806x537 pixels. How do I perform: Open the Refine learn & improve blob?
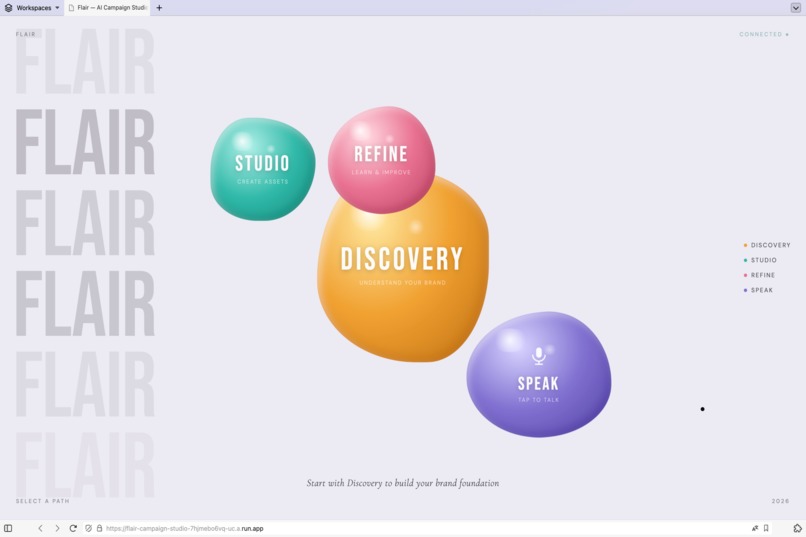pos(381,160)
